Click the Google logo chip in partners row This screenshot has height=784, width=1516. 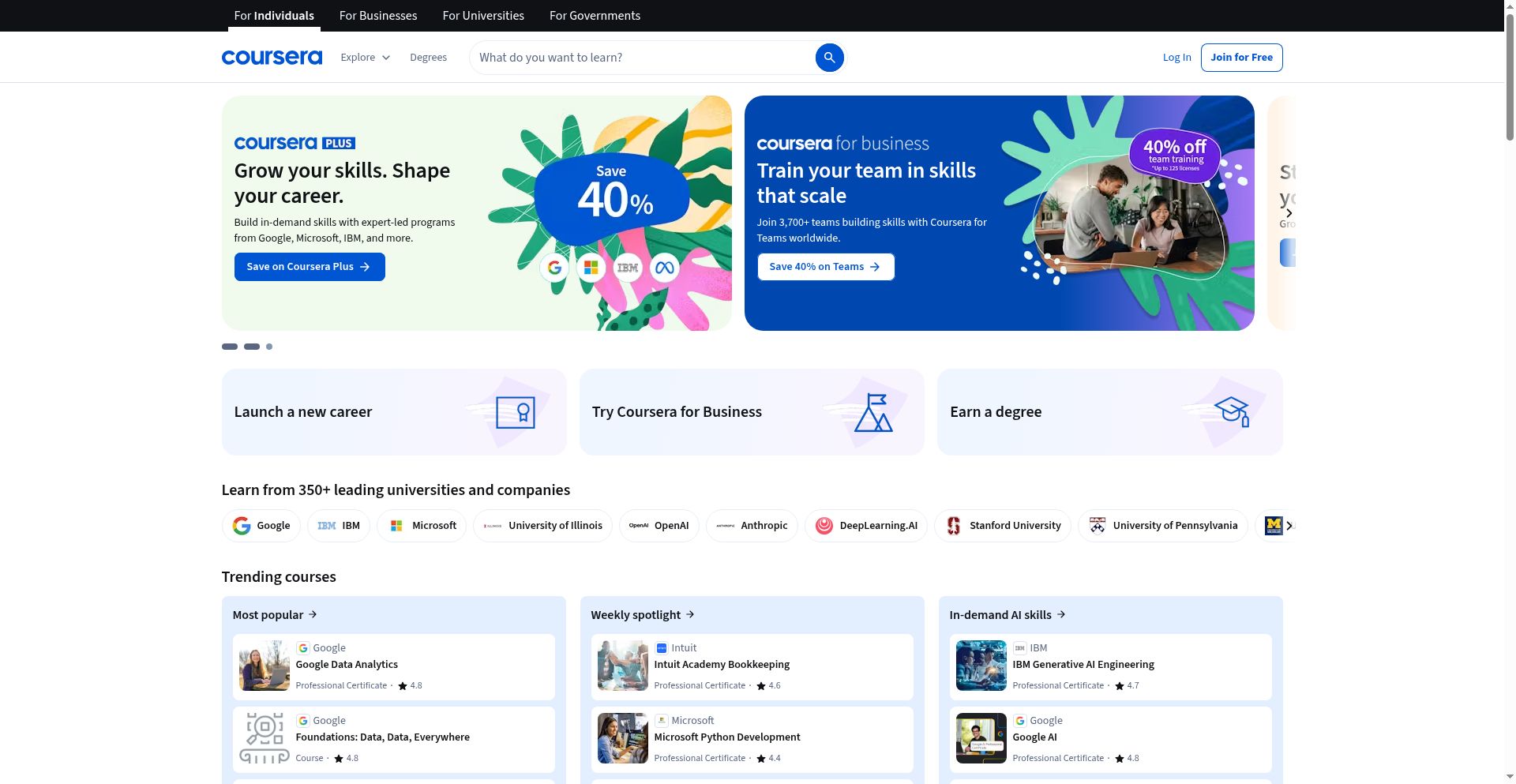pyautogui.click(x=261, y=526)
